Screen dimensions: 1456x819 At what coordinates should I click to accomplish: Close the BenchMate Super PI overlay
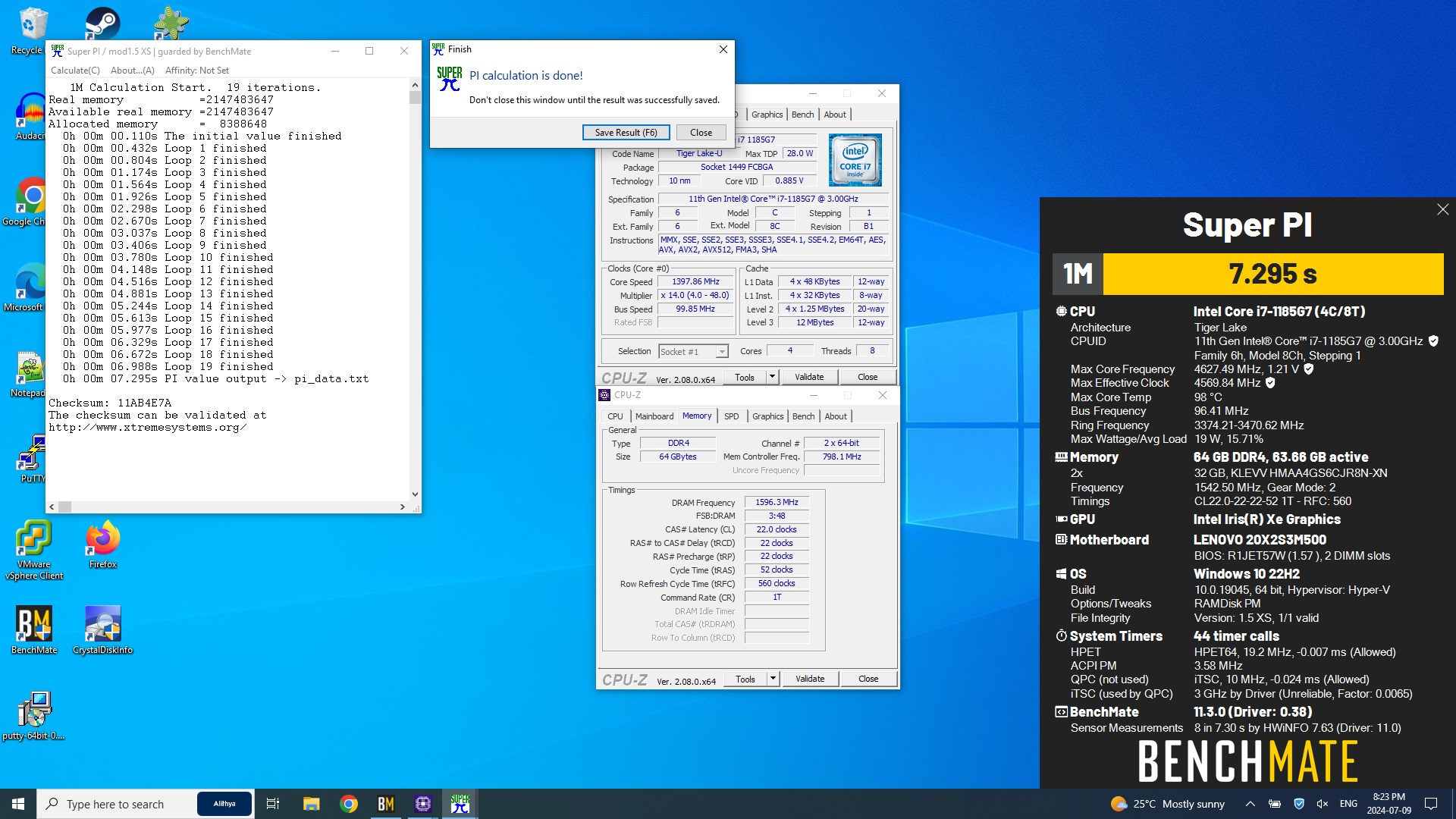(x=1442, y=209)
